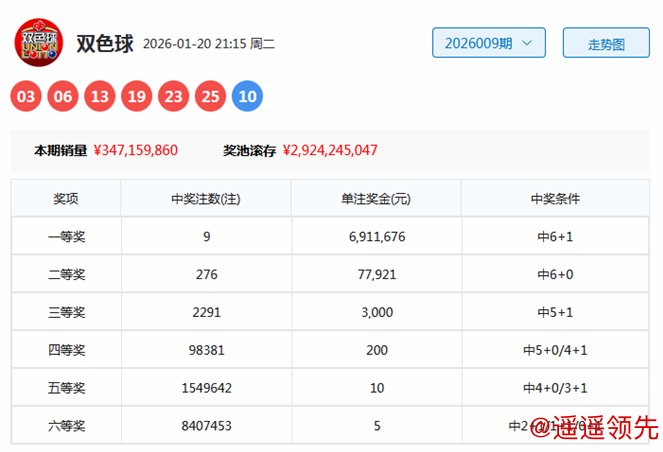Select red ball number 13
663x452 pixels.
100,97
